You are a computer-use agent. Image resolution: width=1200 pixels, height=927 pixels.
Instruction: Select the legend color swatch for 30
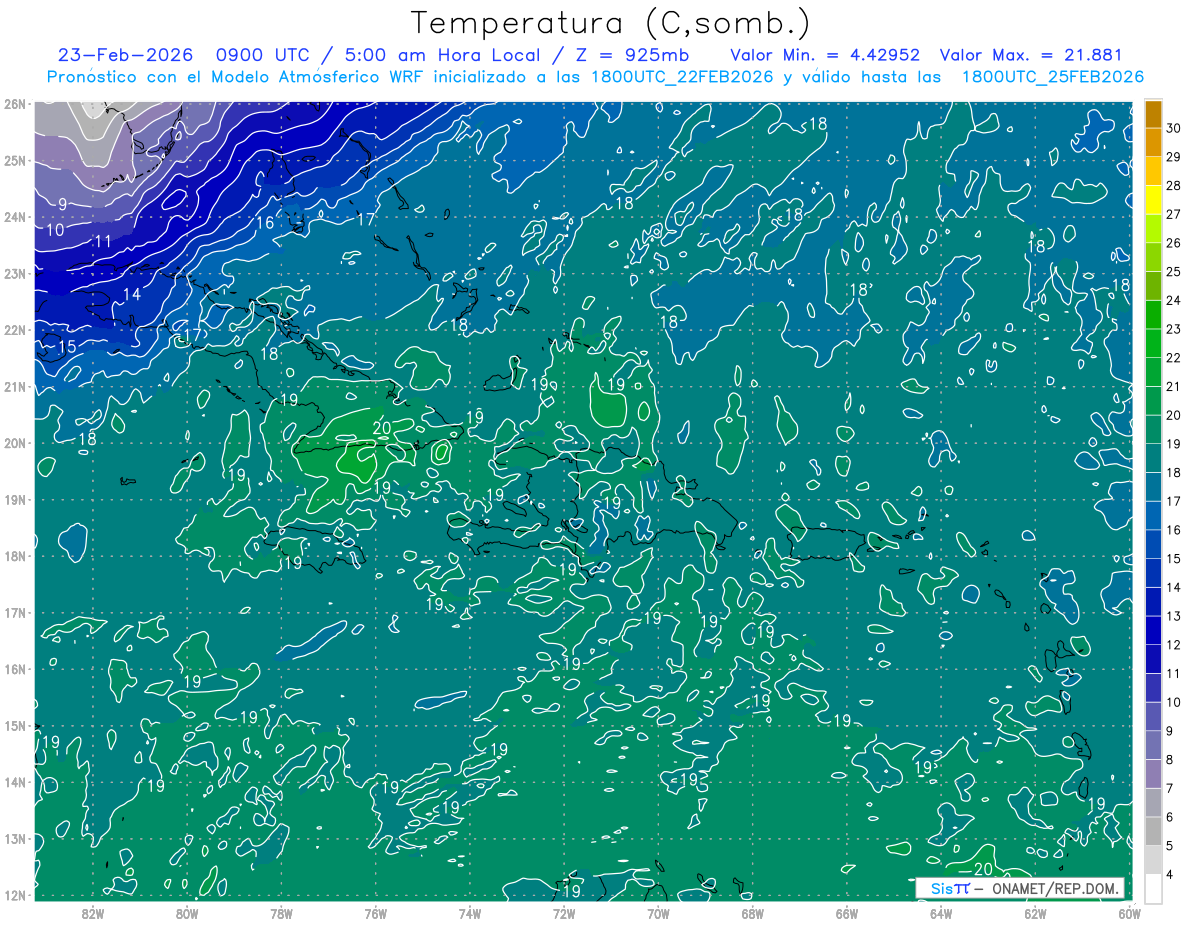coord(1154,114)
